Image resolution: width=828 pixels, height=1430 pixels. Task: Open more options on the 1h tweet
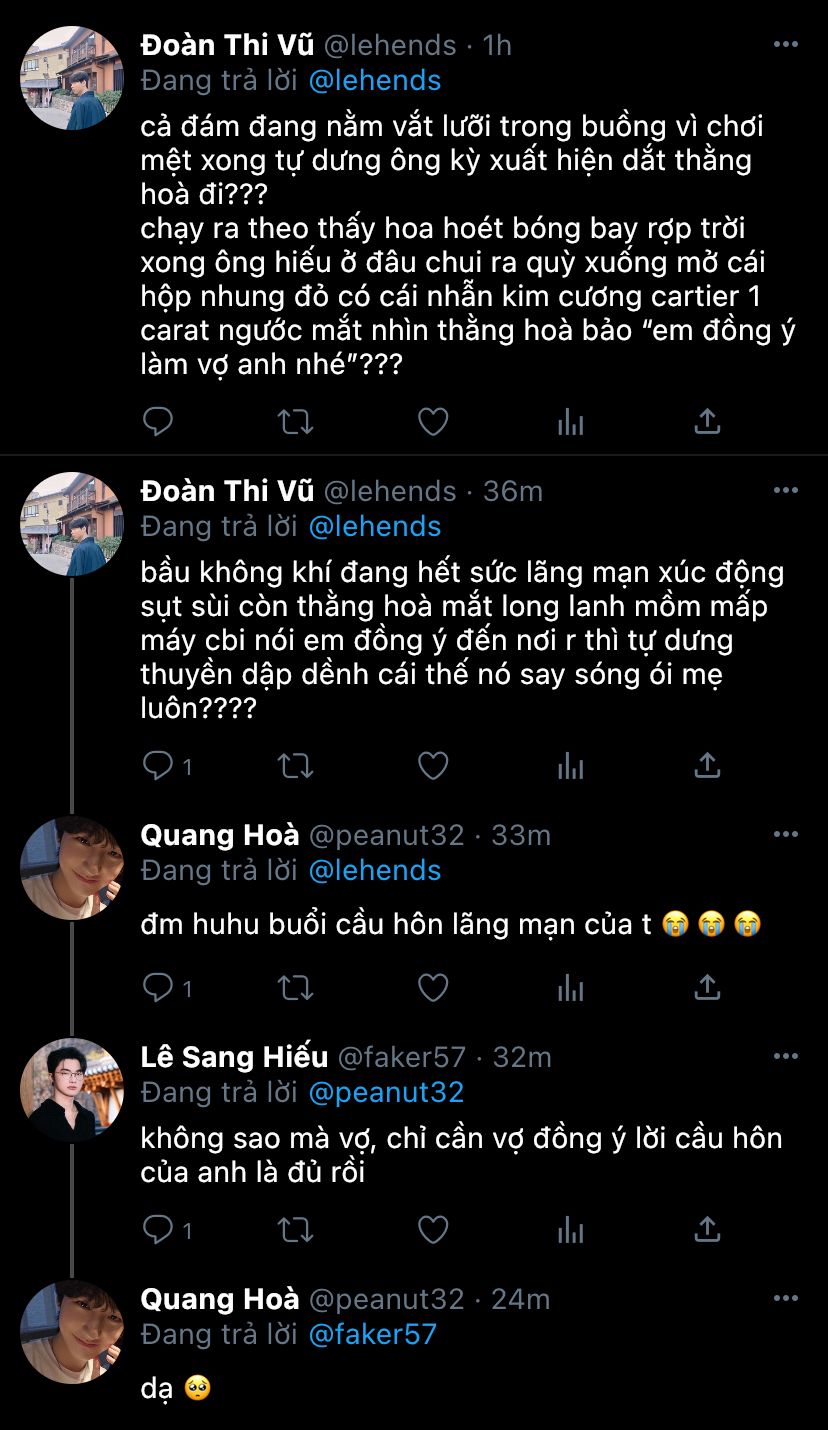click(786, 45)
